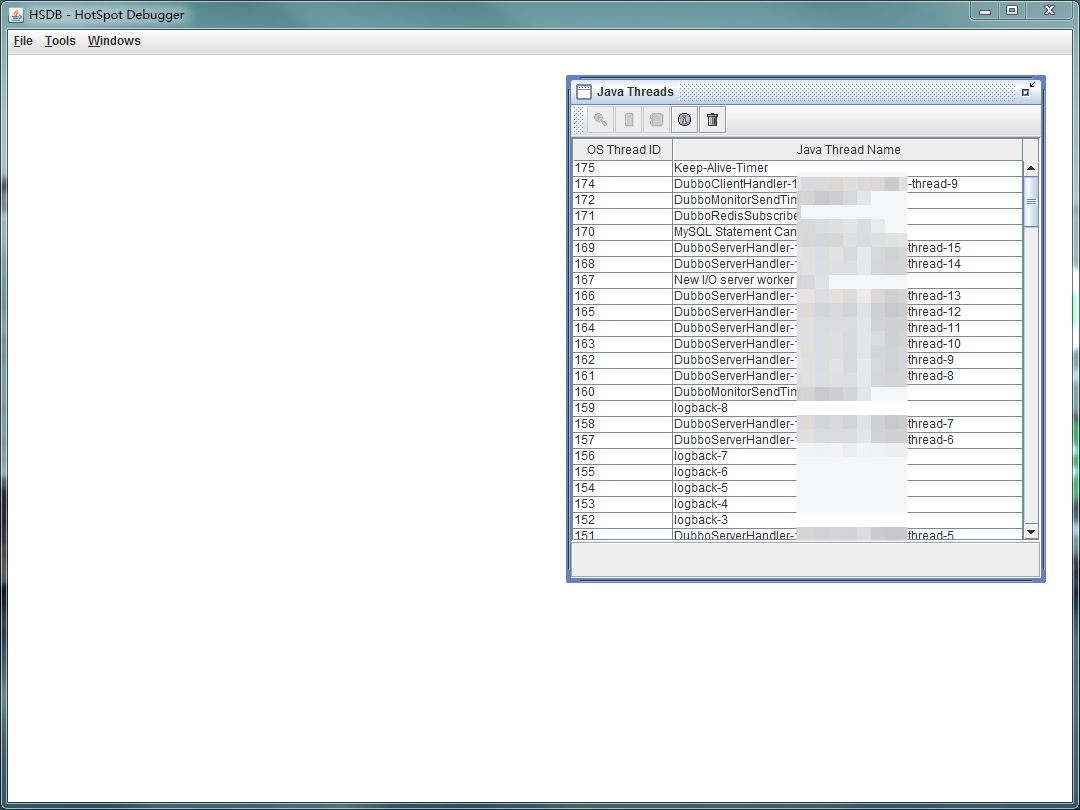Select OS thread ID 159 cell
This screenshot has height=810, width=1080.
point(623,408)
